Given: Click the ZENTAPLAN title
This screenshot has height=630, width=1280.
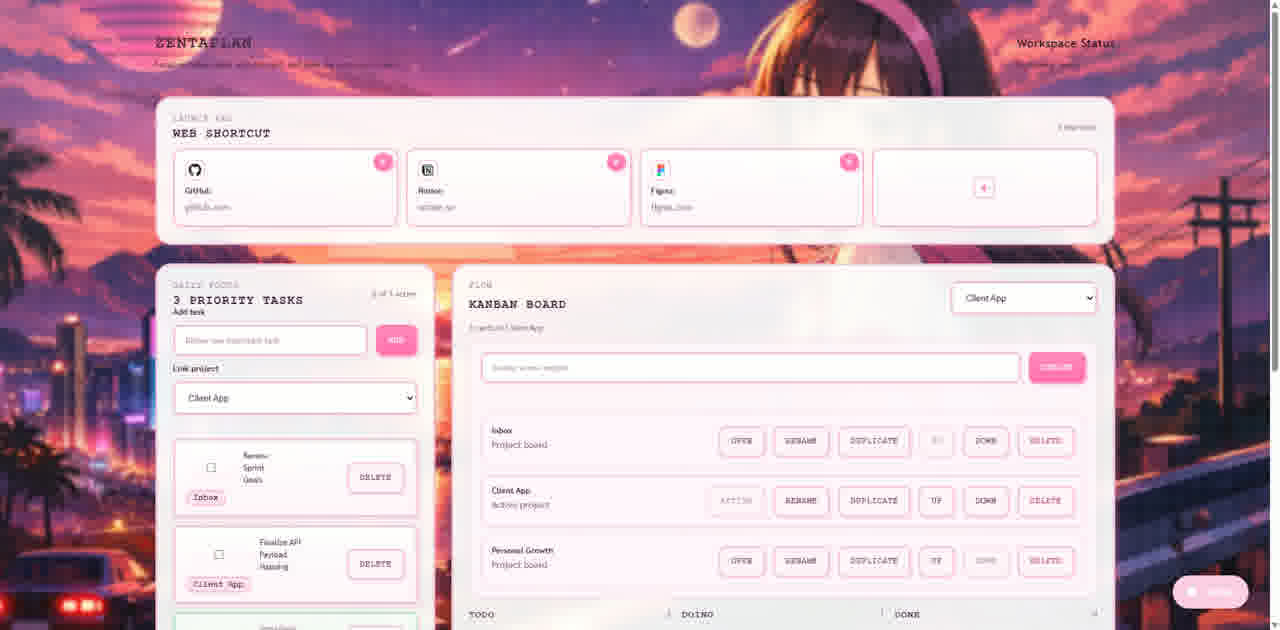Looking at the screenshot, I should tap(204, 43).
